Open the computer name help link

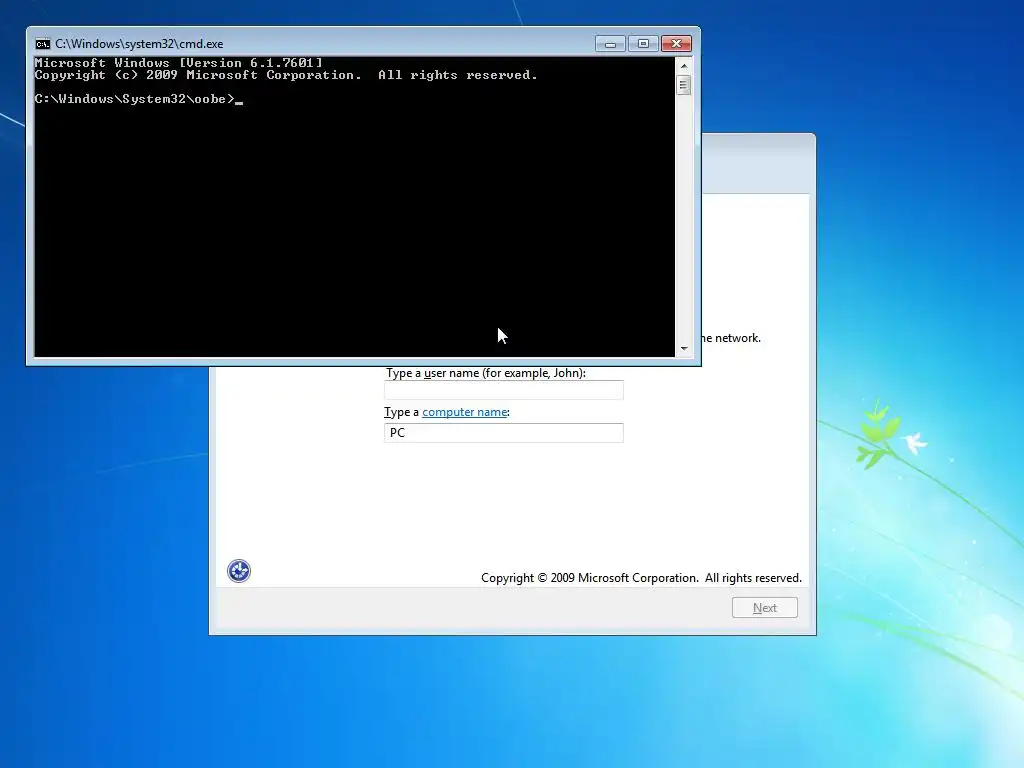pyautogui.click(x=464, y=412)
